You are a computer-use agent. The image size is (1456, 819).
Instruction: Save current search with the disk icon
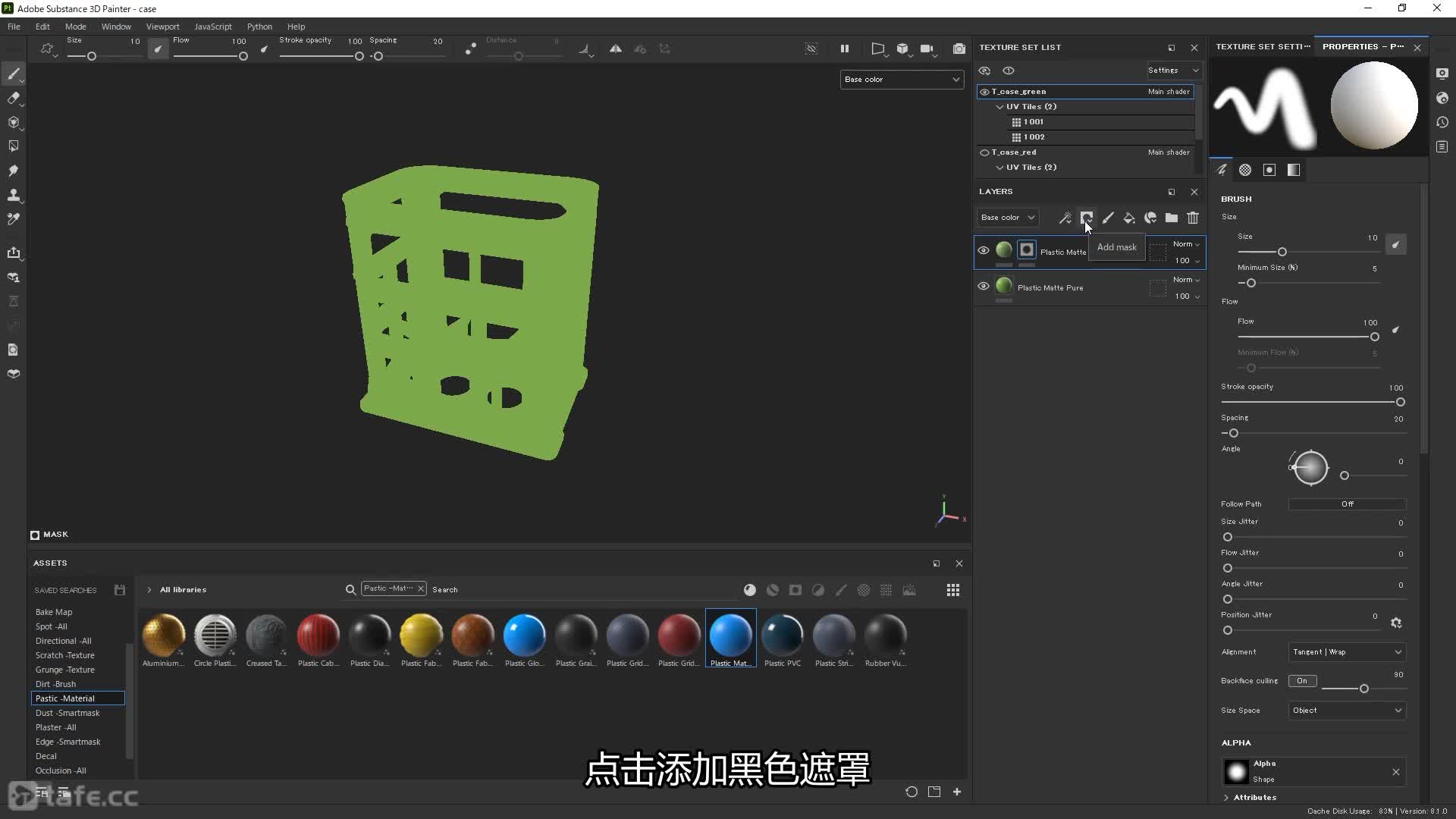[x=120, y=590]
